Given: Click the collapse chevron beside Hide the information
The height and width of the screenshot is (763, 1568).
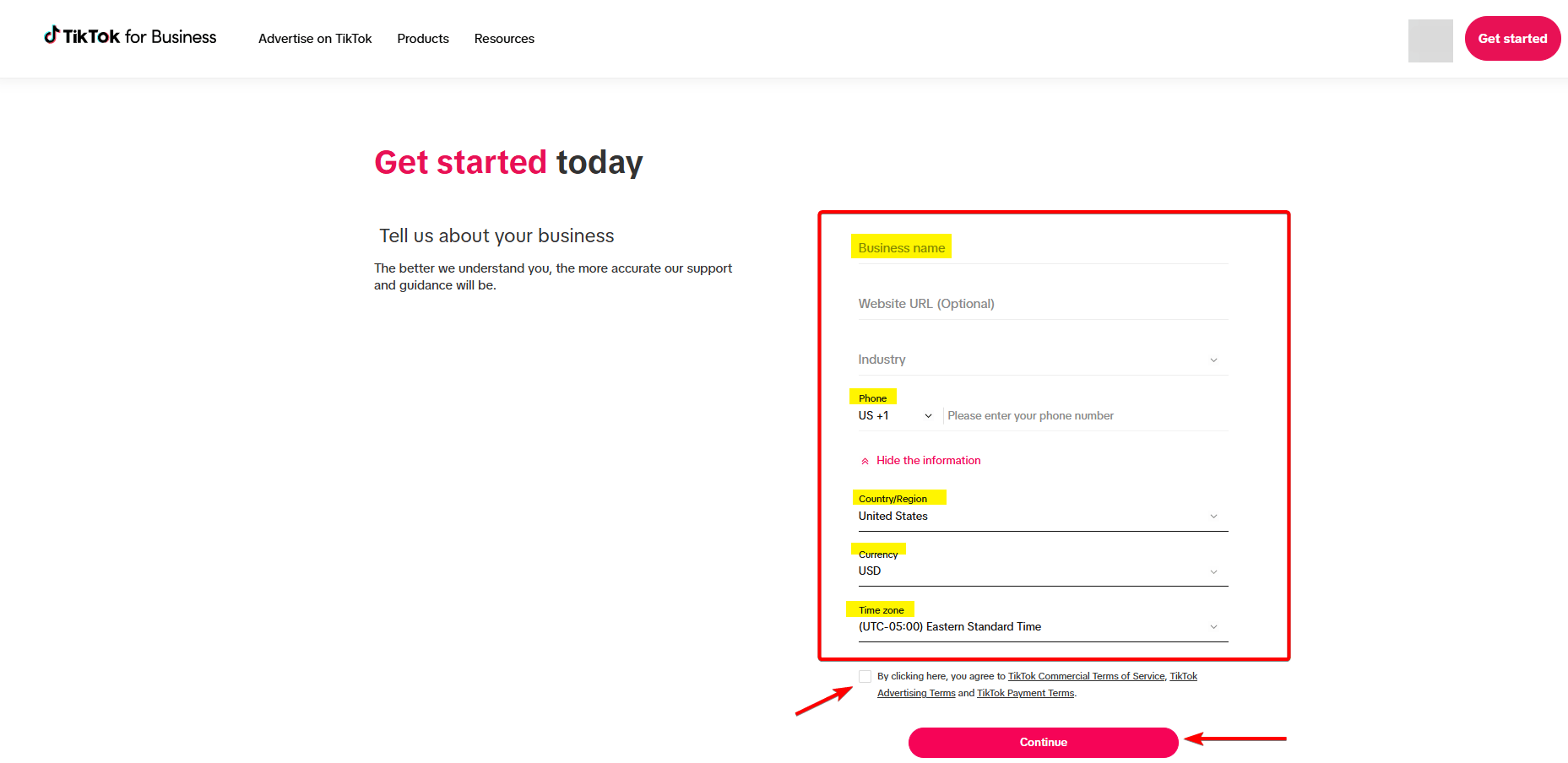Looking at the screenshot, I should (x=865, y=460).
